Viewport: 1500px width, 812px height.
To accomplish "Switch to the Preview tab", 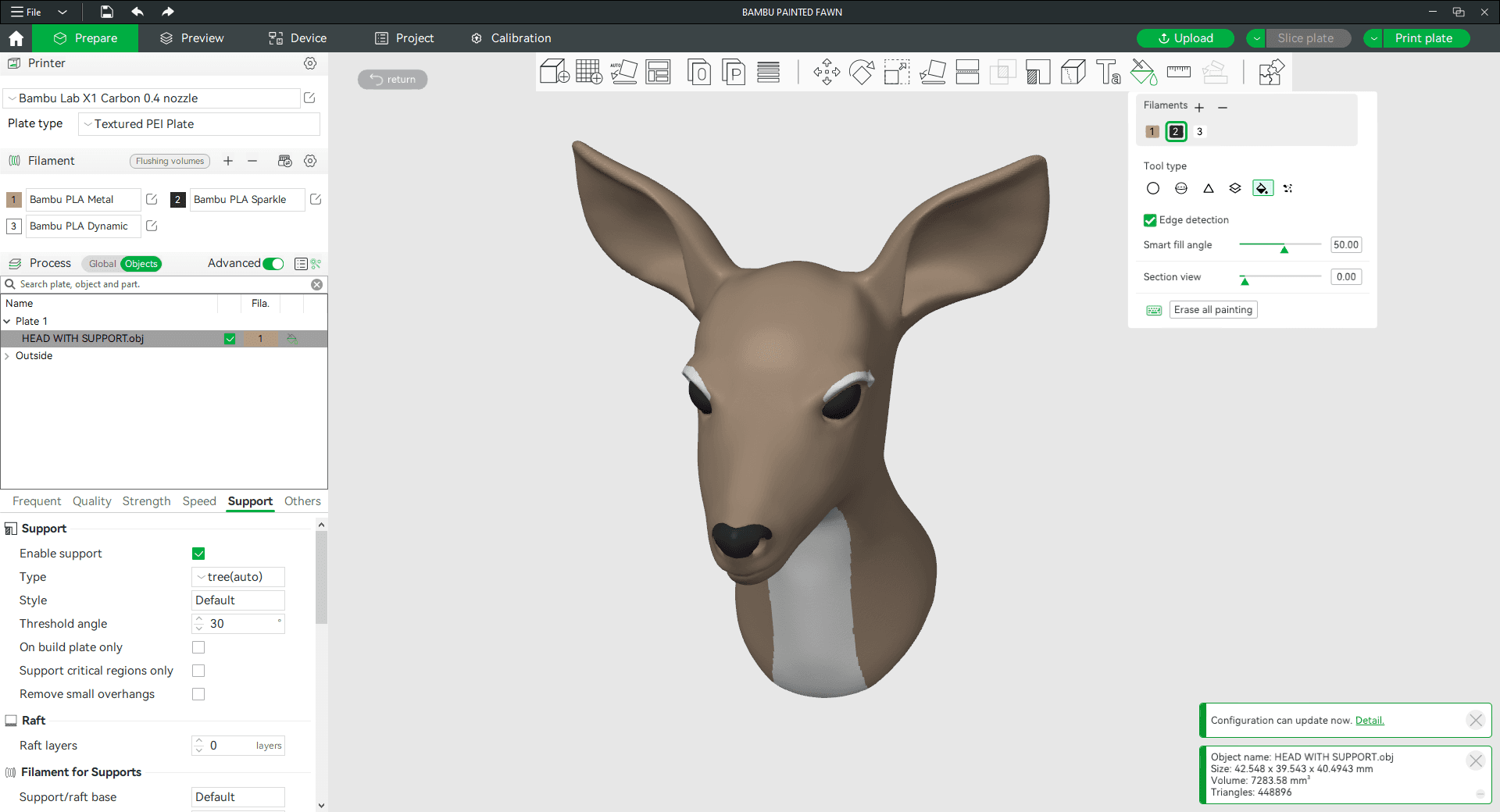I will (x=192, y=38).
